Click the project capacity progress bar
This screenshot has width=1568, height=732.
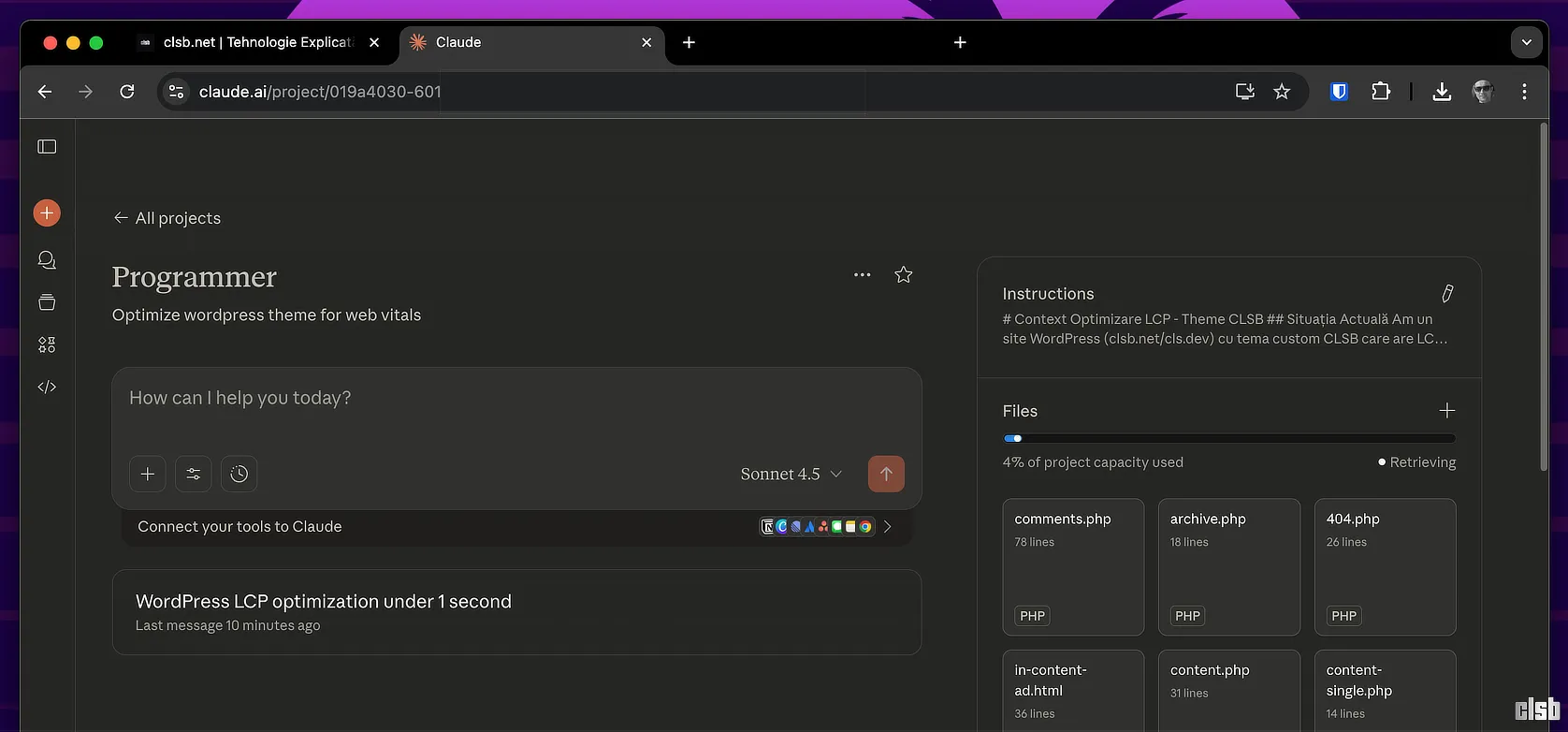(x=1228, y=438)
